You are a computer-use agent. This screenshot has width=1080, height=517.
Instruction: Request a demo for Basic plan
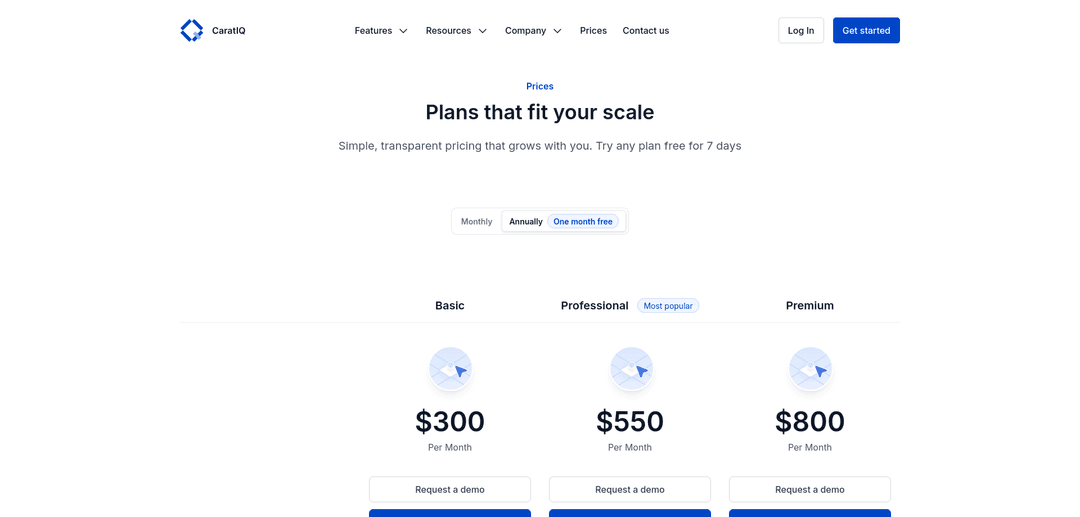[x=450, y=489]
